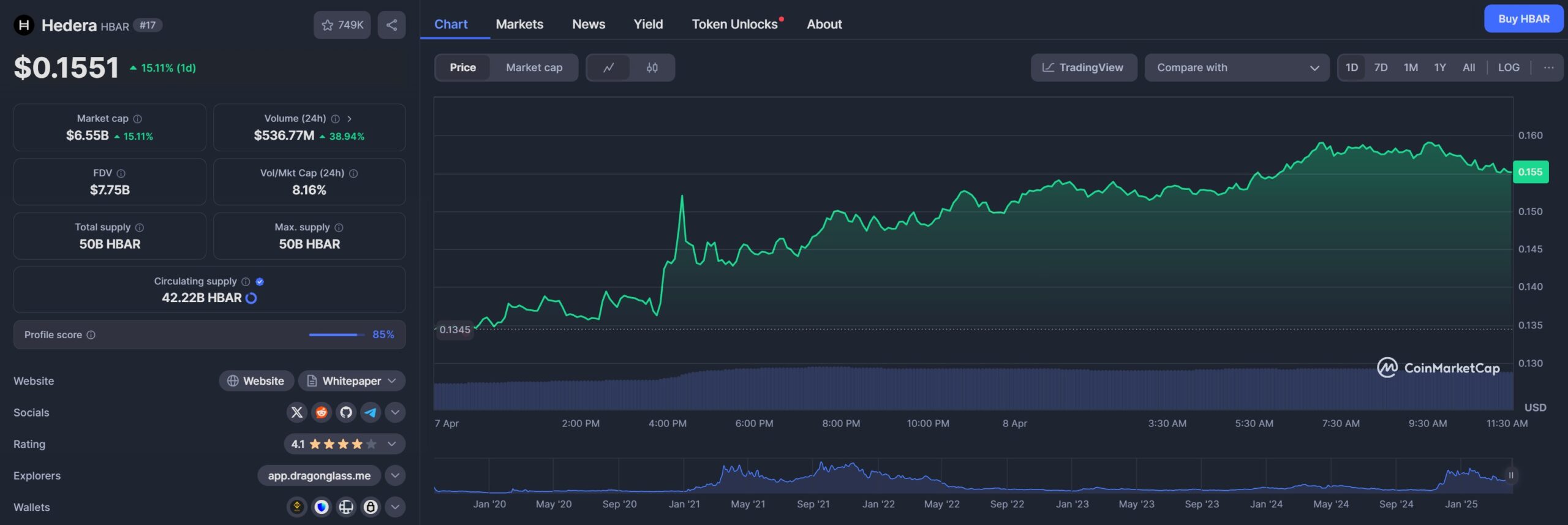The height and width of the screenshot is (525, 1568).
Task: Open Hedera's GitHub social link
Action: pyautogui.click(x=346, y=412)
